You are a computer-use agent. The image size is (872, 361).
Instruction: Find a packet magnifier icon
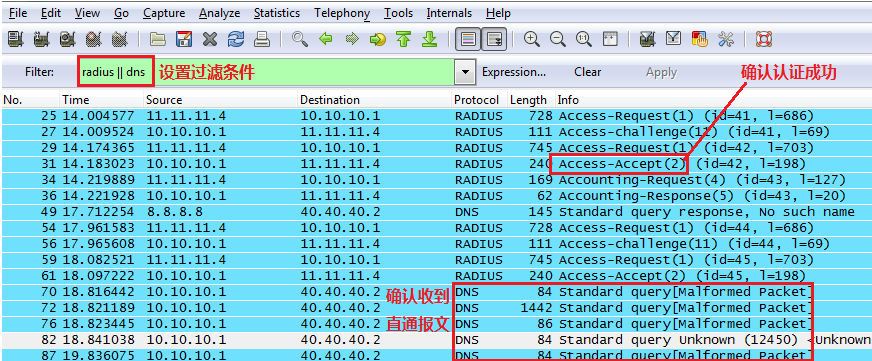point(300,39)
